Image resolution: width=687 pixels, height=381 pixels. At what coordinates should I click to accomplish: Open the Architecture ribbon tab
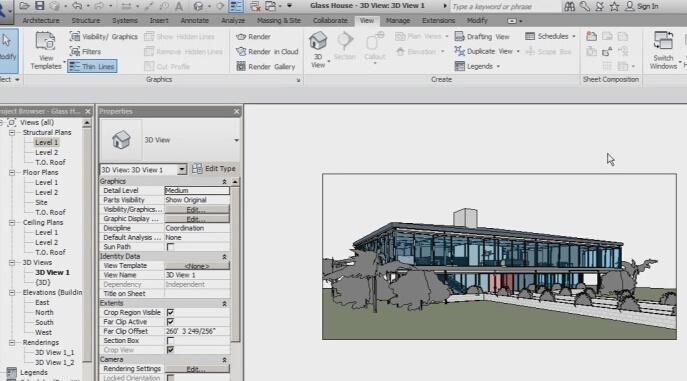[41, 21]
